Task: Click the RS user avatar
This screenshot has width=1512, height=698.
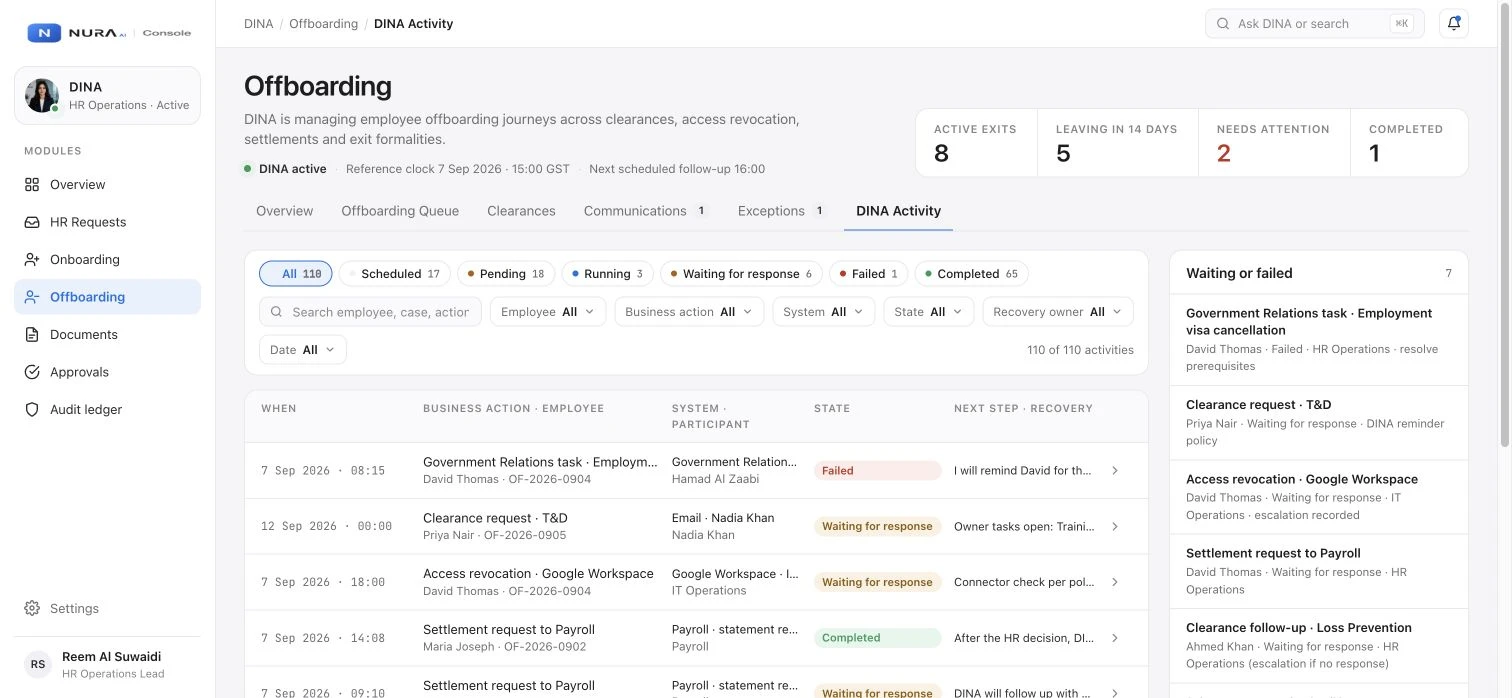Action: [38, 665]
